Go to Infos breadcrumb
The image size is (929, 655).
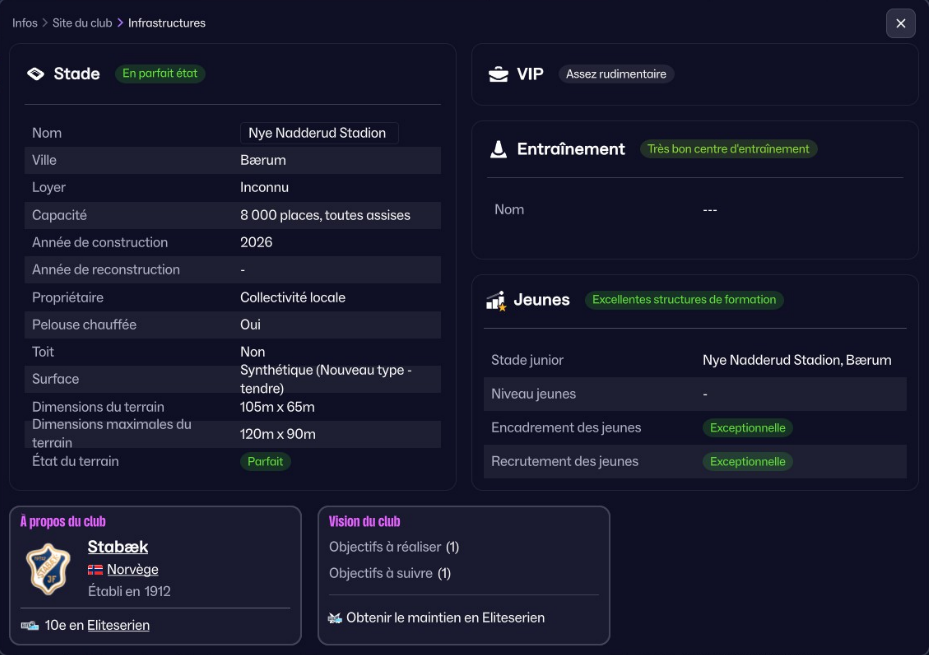coord(25,23)
